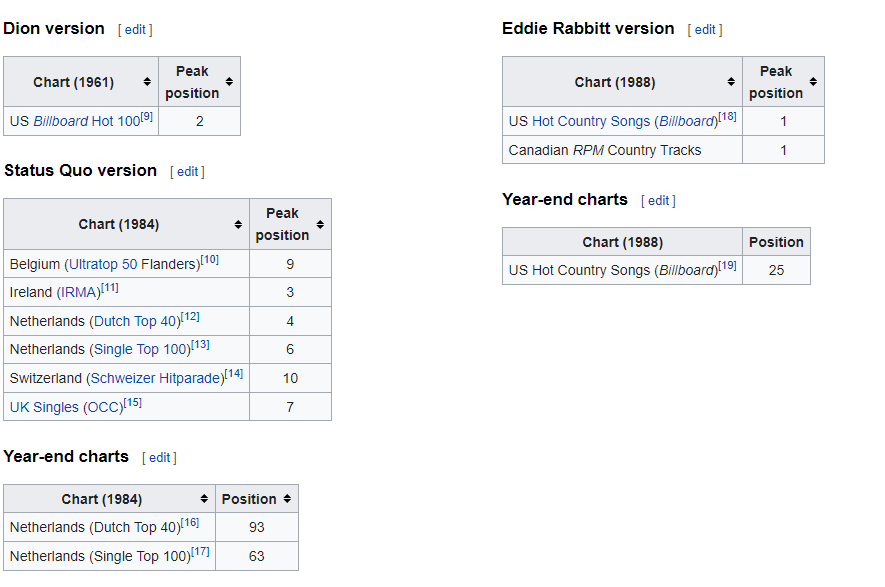Edit the Dion version section

pos(135,30)
